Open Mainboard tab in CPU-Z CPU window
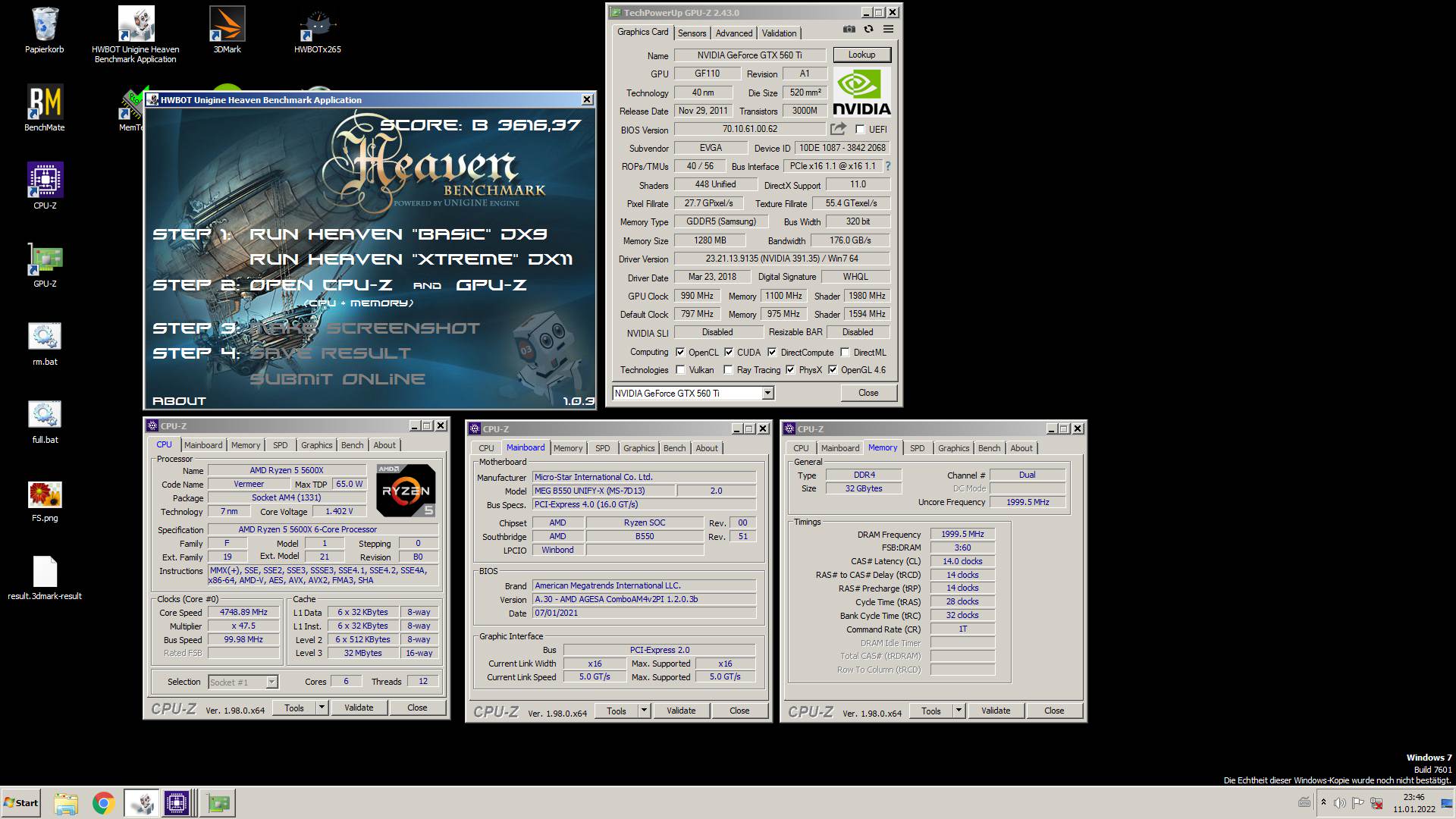This screenshot has height=819, width=1456. [203, 445]
